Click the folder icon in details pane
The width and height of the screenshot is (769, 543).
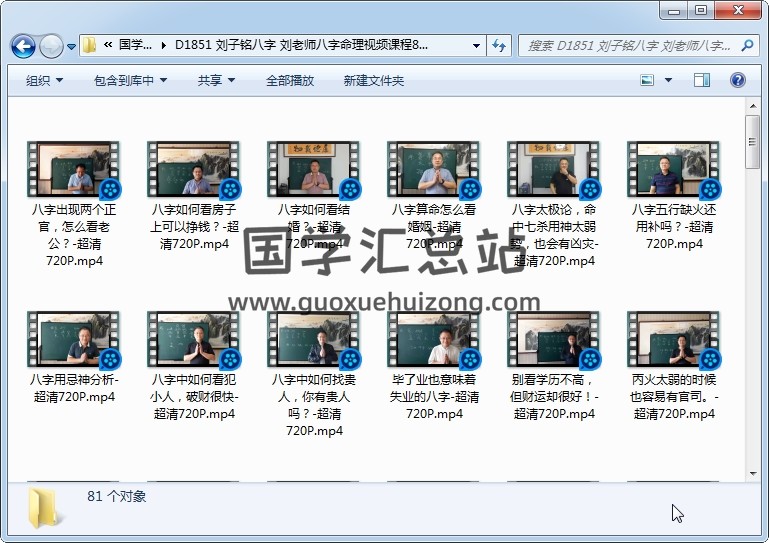47,507
